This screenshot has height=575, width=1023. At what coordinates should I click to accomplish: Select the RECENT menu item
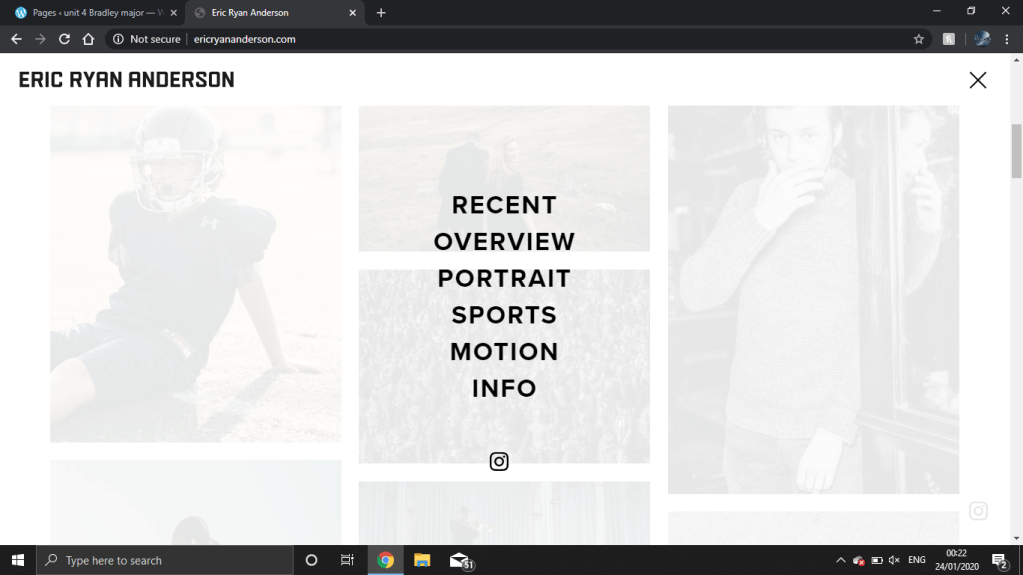(504, 205)
